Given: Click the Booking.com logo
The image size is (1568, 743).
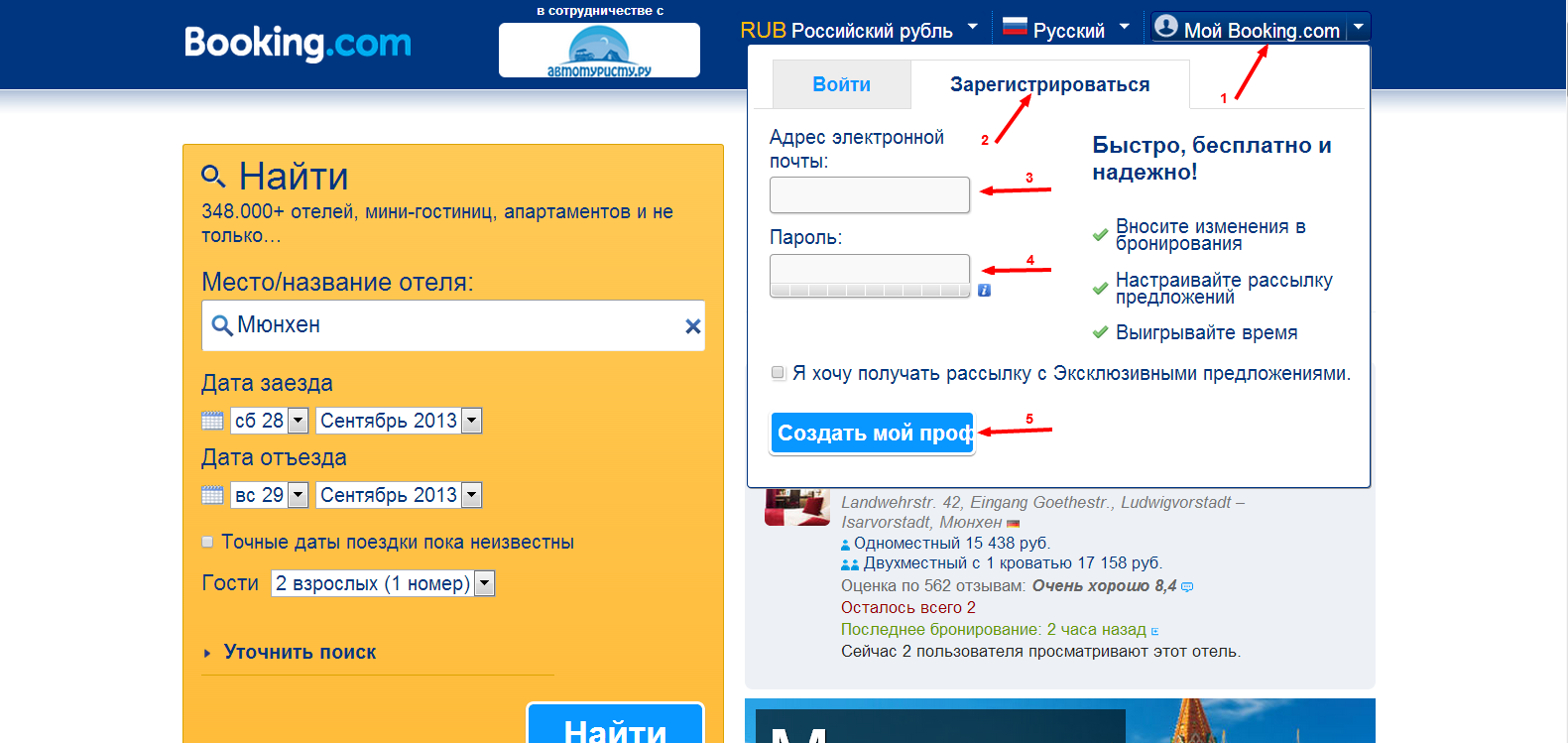Looking at the screenshot, I should pyautogui.click(x=298, y=44).
